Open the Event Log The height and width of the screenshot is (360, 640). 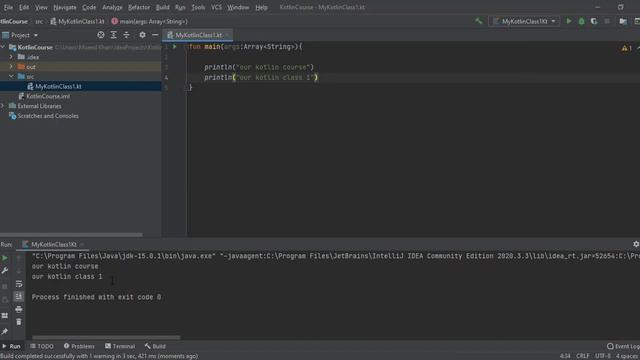click(623, 346)
